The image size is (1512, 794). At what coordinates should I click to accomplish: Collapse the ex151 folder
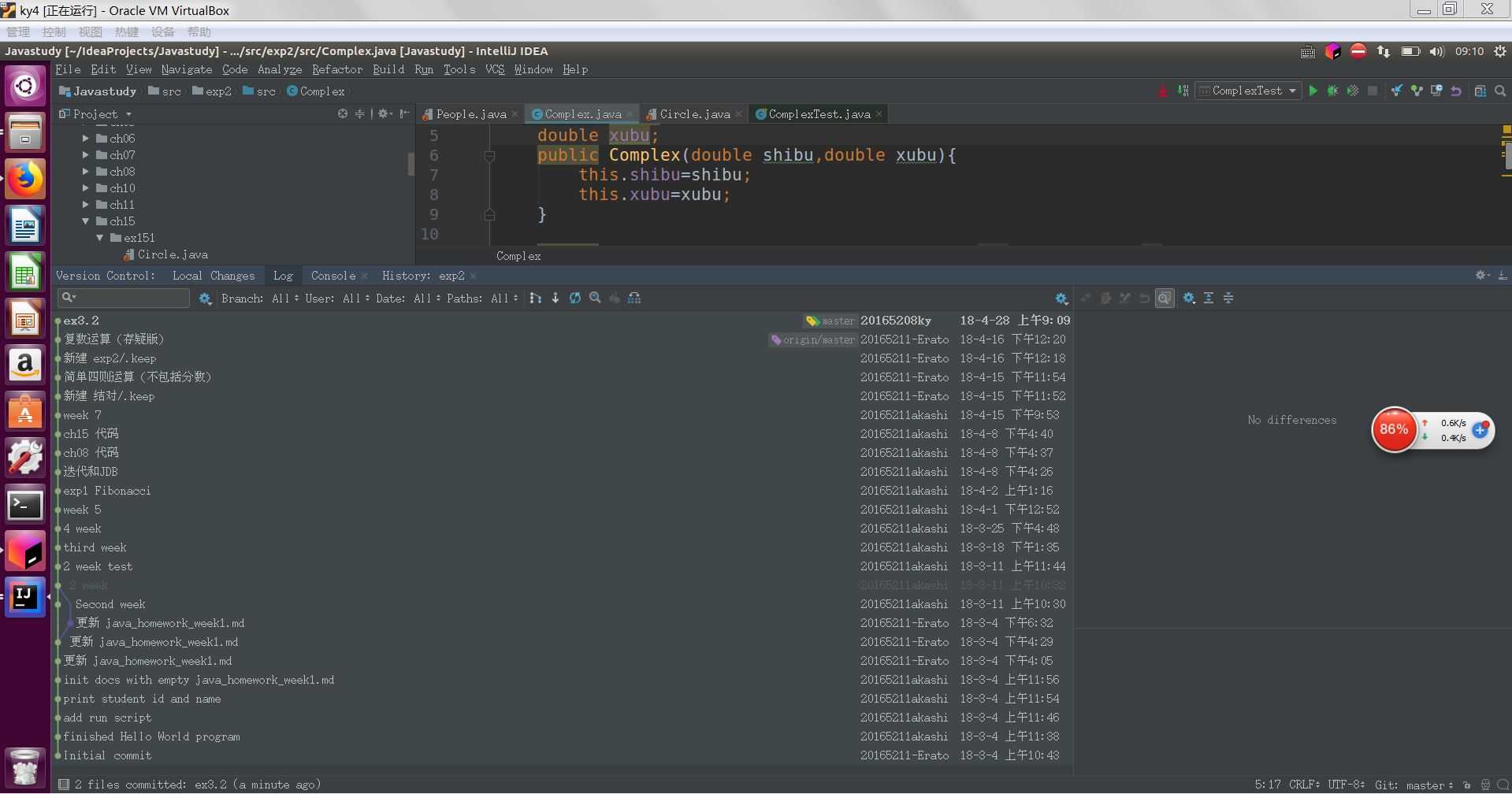click(100, 238)
